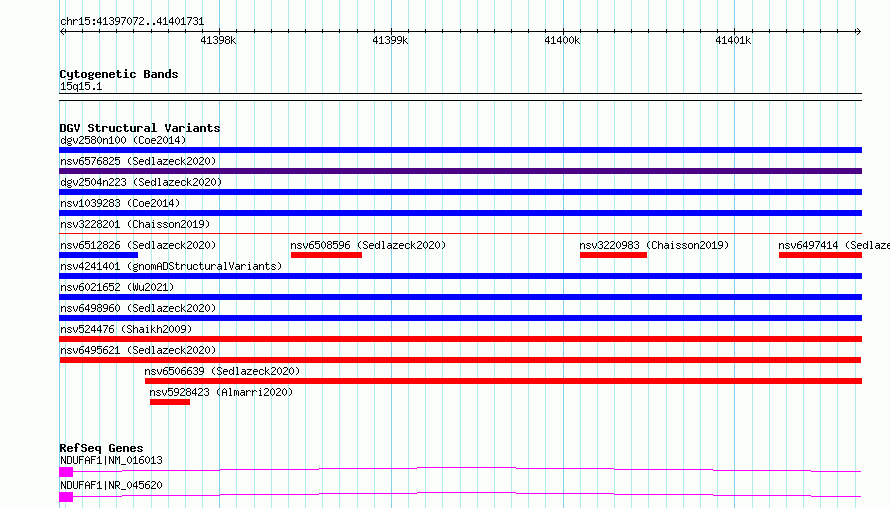Click the DGV Structural Variants track heading
The image size is (890, 508).
click(x=140, y=128)
